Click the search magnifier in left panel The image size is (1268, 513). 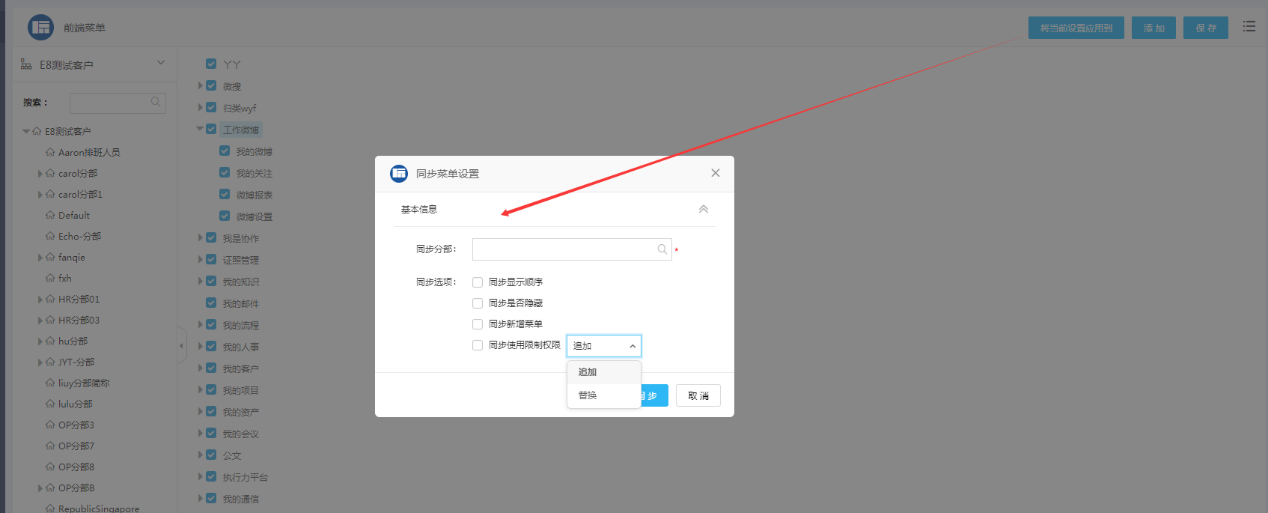coord(156,102)
